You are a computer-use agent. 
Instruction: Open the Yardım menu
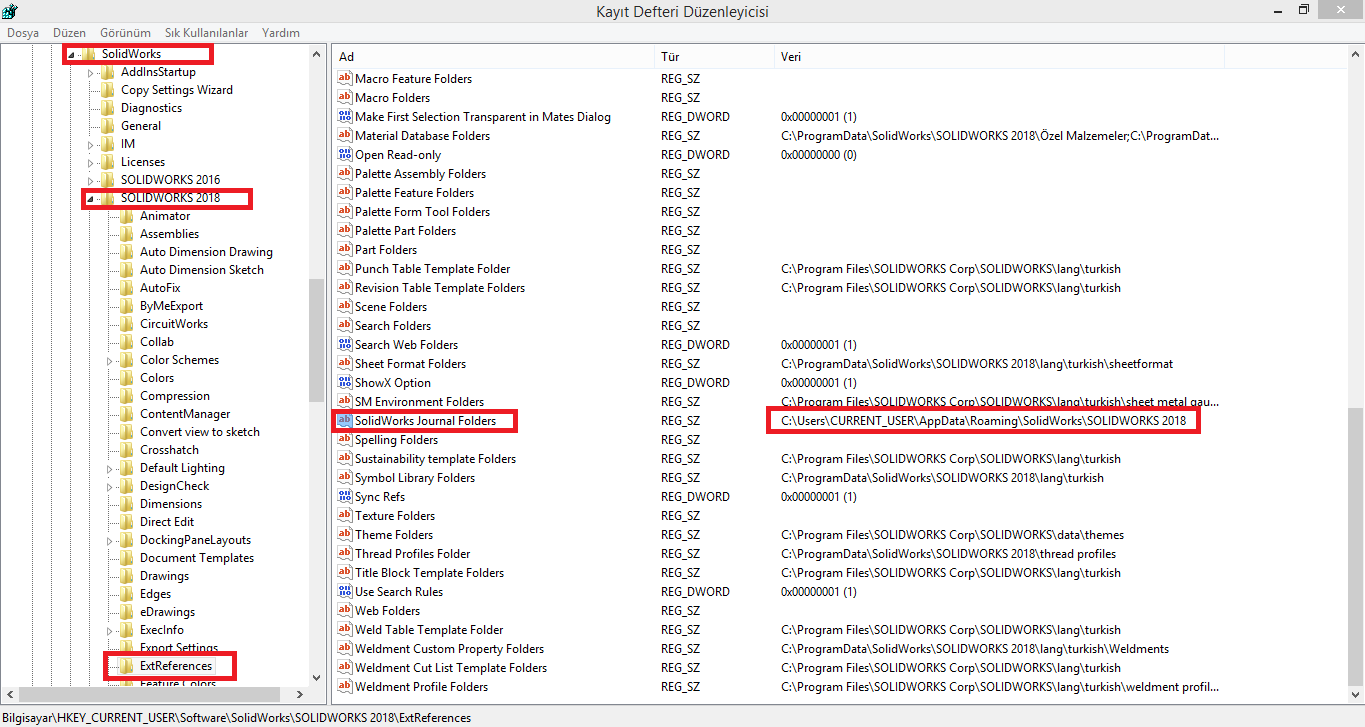(281, 33)
